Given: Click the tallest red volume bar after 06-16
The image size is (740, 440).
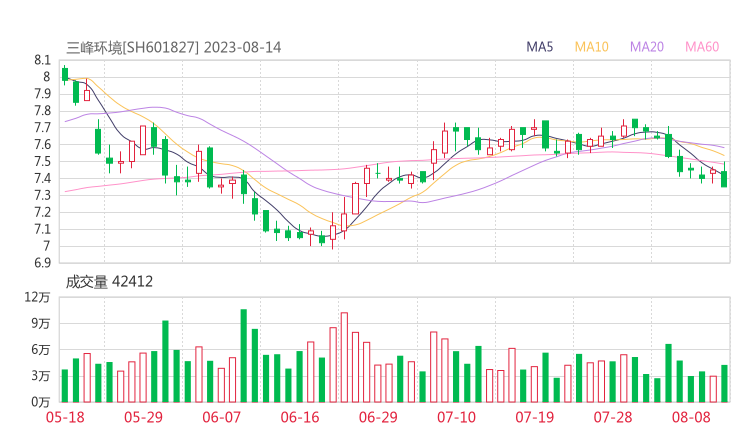Looking at the screenshot, I should [344, 357].
